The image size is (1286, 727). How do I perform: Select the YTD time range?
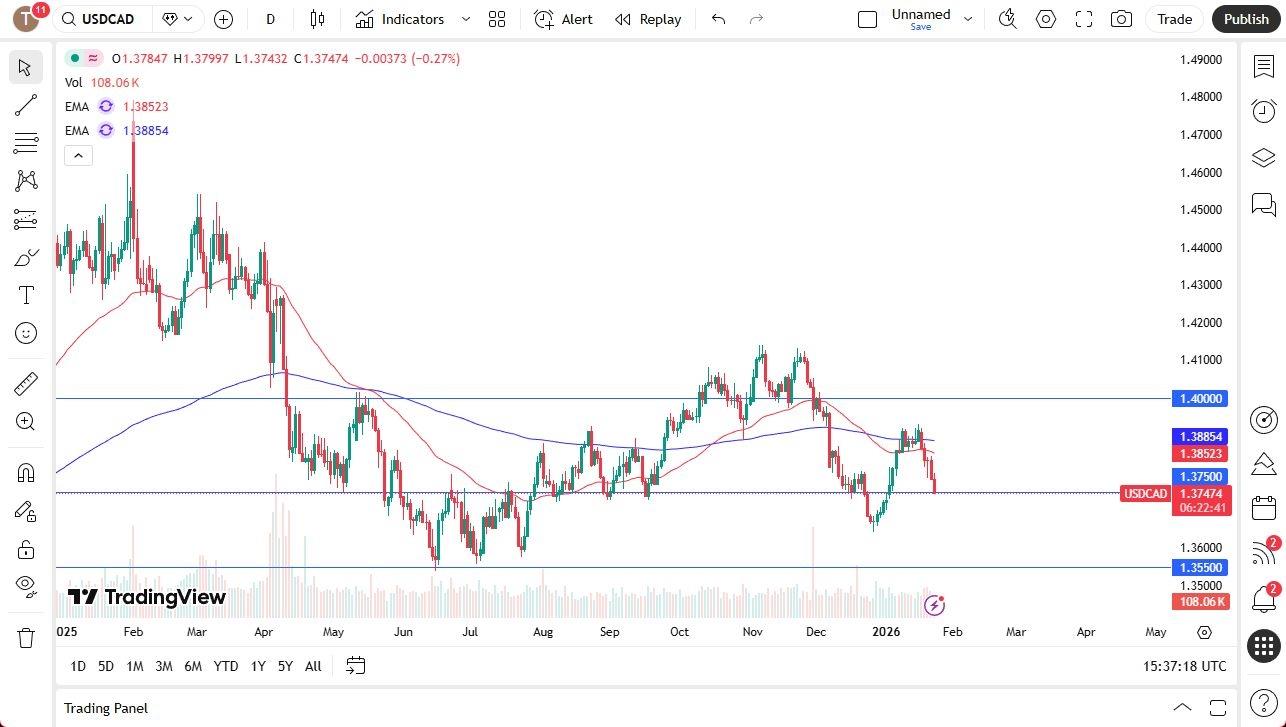(226, 666)
